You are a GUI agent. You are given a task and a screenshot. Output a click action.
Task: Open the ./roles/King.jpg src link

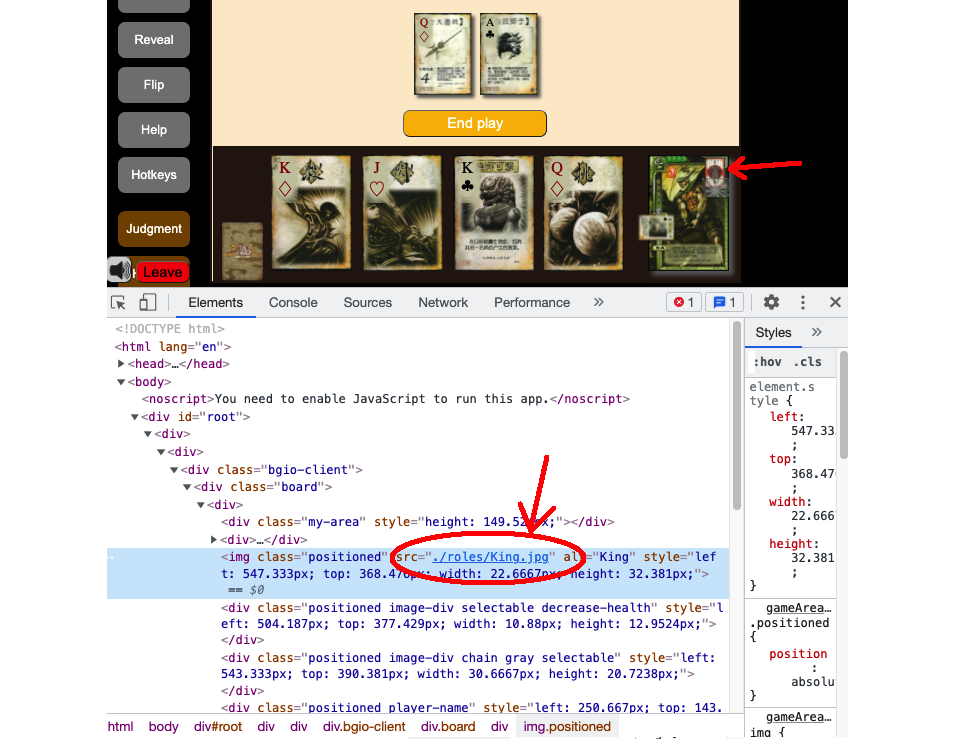(490, 557)
